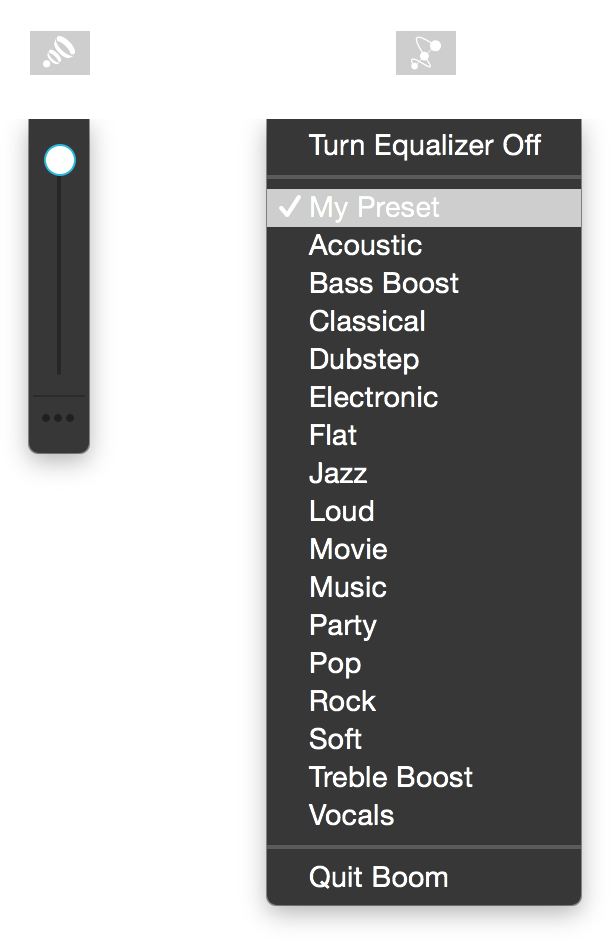Image resolution: width=610 pixels, height=942 pixels.
Task: Switch to the Electronic preset
Action: tap(424, 398)
